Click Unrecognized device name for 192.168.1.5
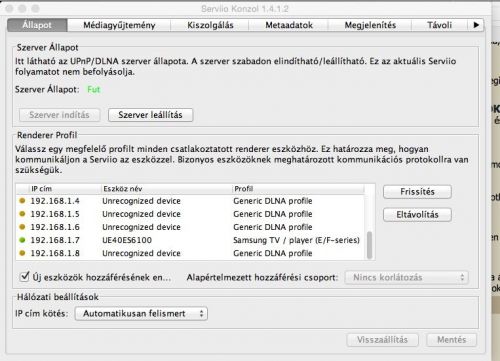 141,214
